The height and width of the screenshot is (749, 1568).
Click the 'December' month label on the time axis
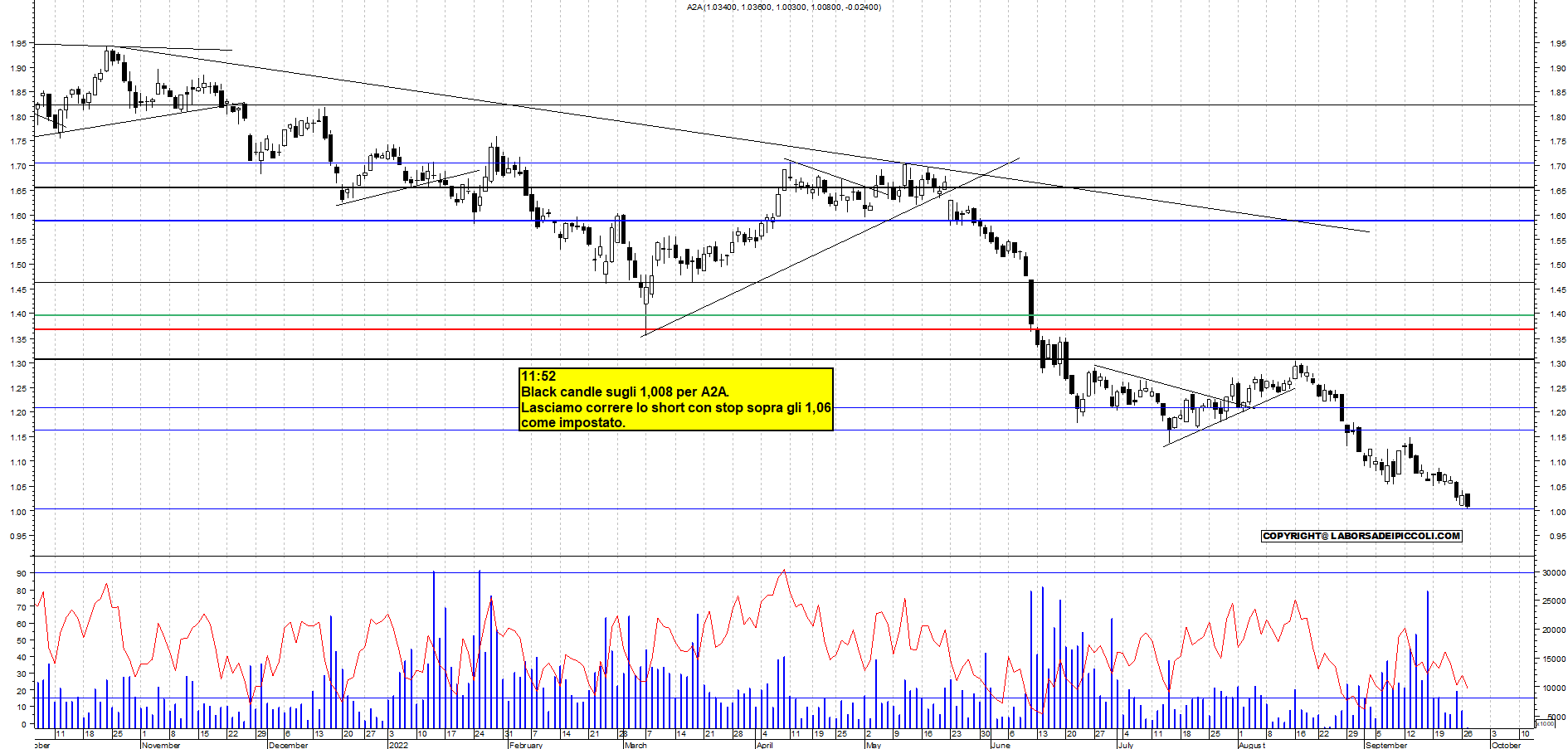[289, 745]
